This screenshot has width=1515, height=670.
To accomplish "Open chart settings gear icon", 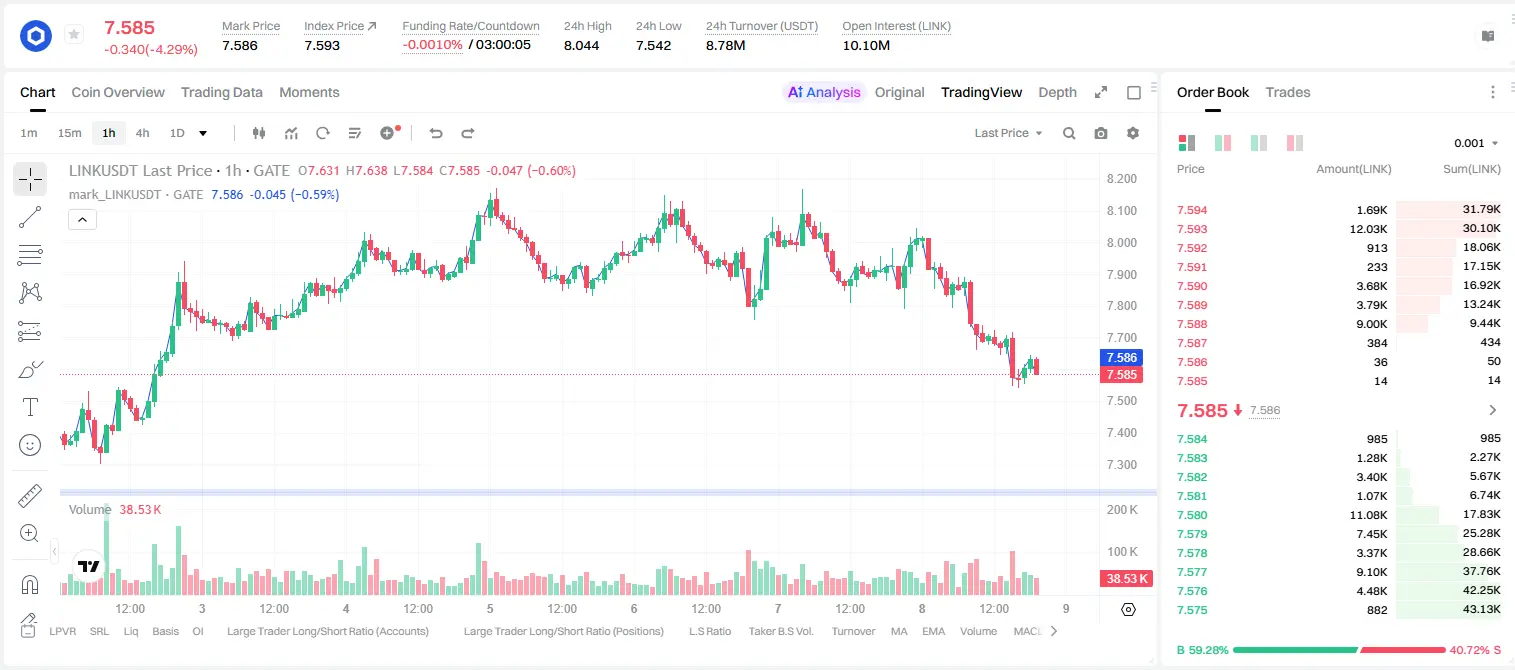I will (1133, 133).
